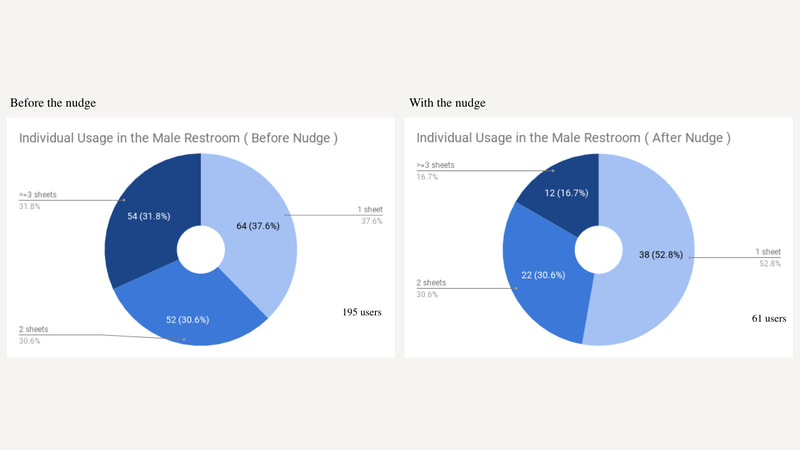
Task: Click the '1 sheet 37.6%' label
Action: point(370,215)
